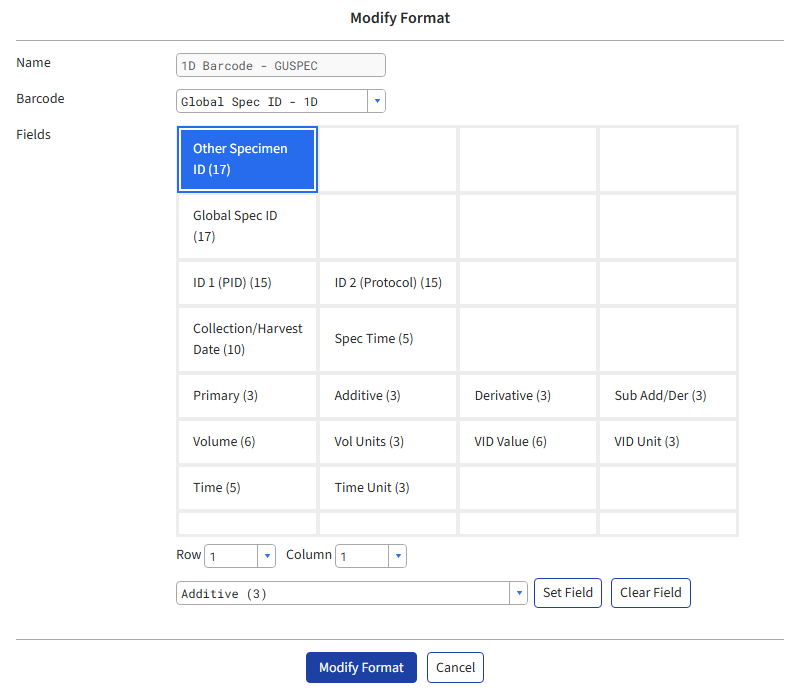Select the Time (5) cell

pyautogui.click(x=247, y=488)
